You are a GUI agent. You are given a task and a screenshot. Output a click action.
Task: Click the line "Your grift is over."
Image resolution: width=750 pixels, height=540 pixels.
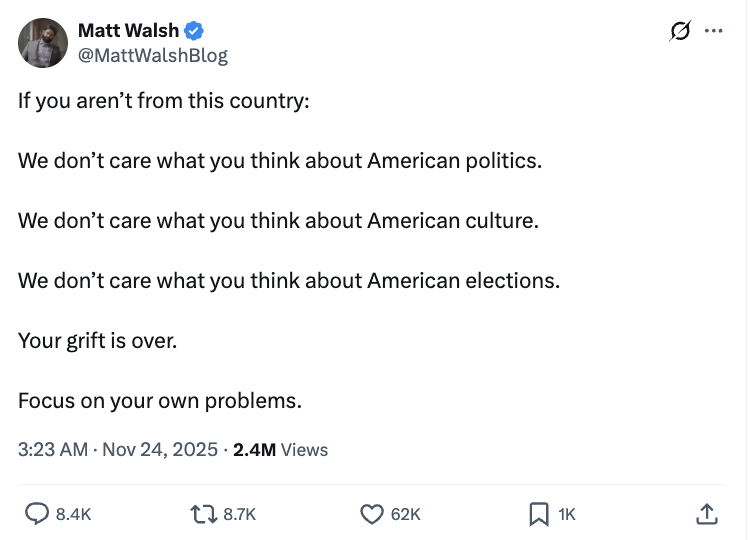pyautogui.click(x=97, y=340)
